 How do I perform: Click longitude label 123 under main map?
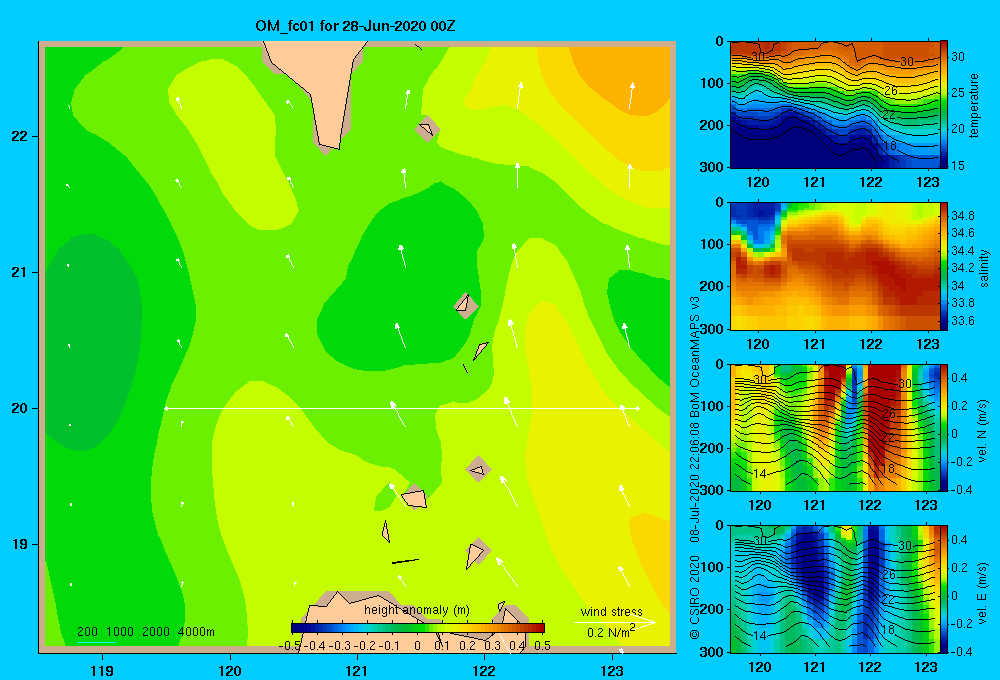coord(612,670)
